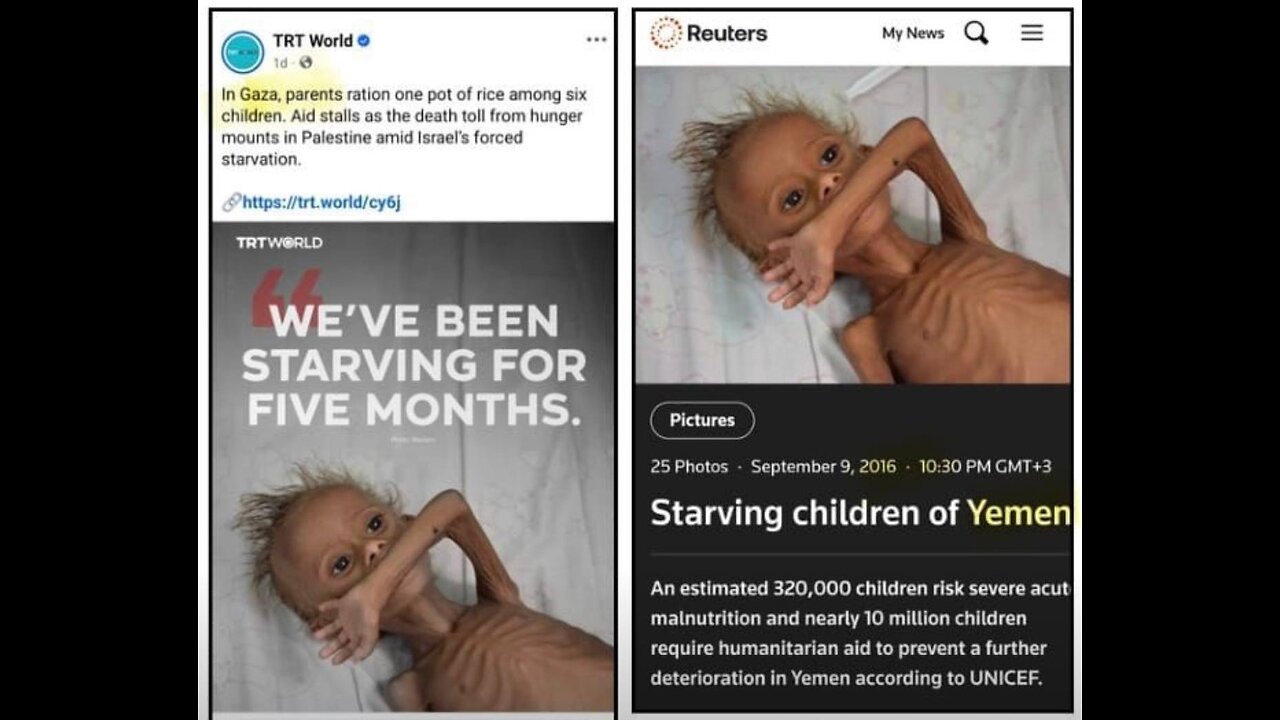Image resolution: width=1280 pixels, height=720 pixels.
Task: Open the https://trt.world/cy6j link
Action: coord(321,202)
